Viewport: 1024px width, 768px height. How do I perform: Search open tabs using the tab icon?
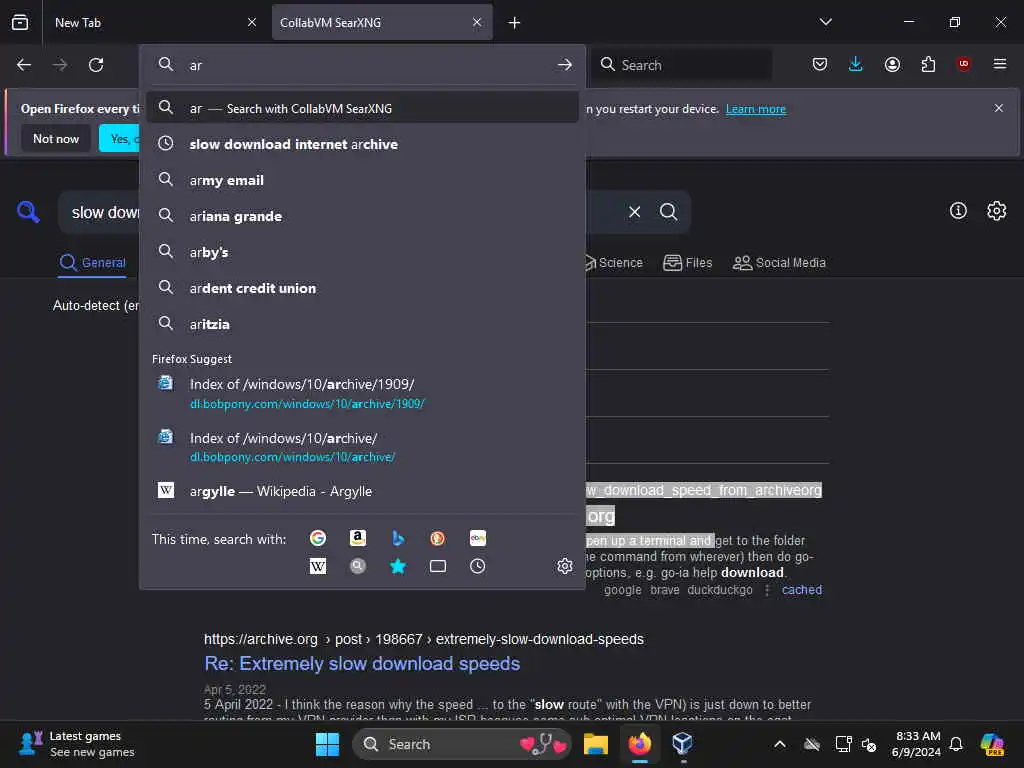click(438, 566)
